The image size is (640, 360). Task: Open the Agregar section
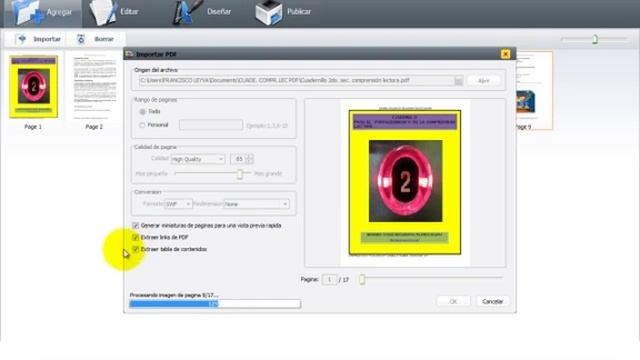click(x=42, y=12)
